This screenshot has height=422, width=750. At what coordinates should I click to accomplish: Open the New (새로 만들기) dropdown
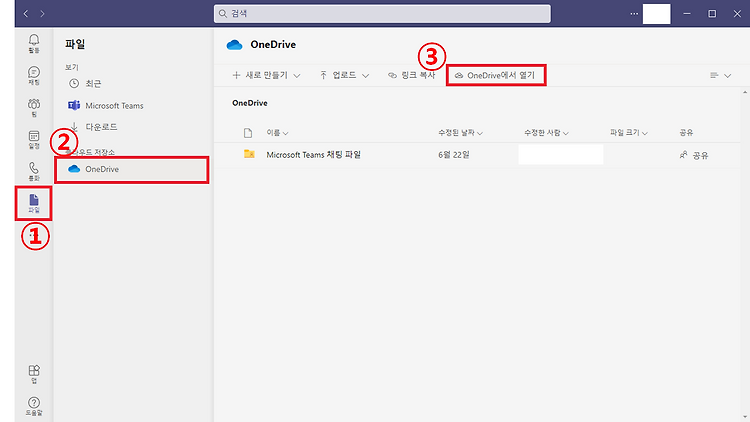click(266, 75)
